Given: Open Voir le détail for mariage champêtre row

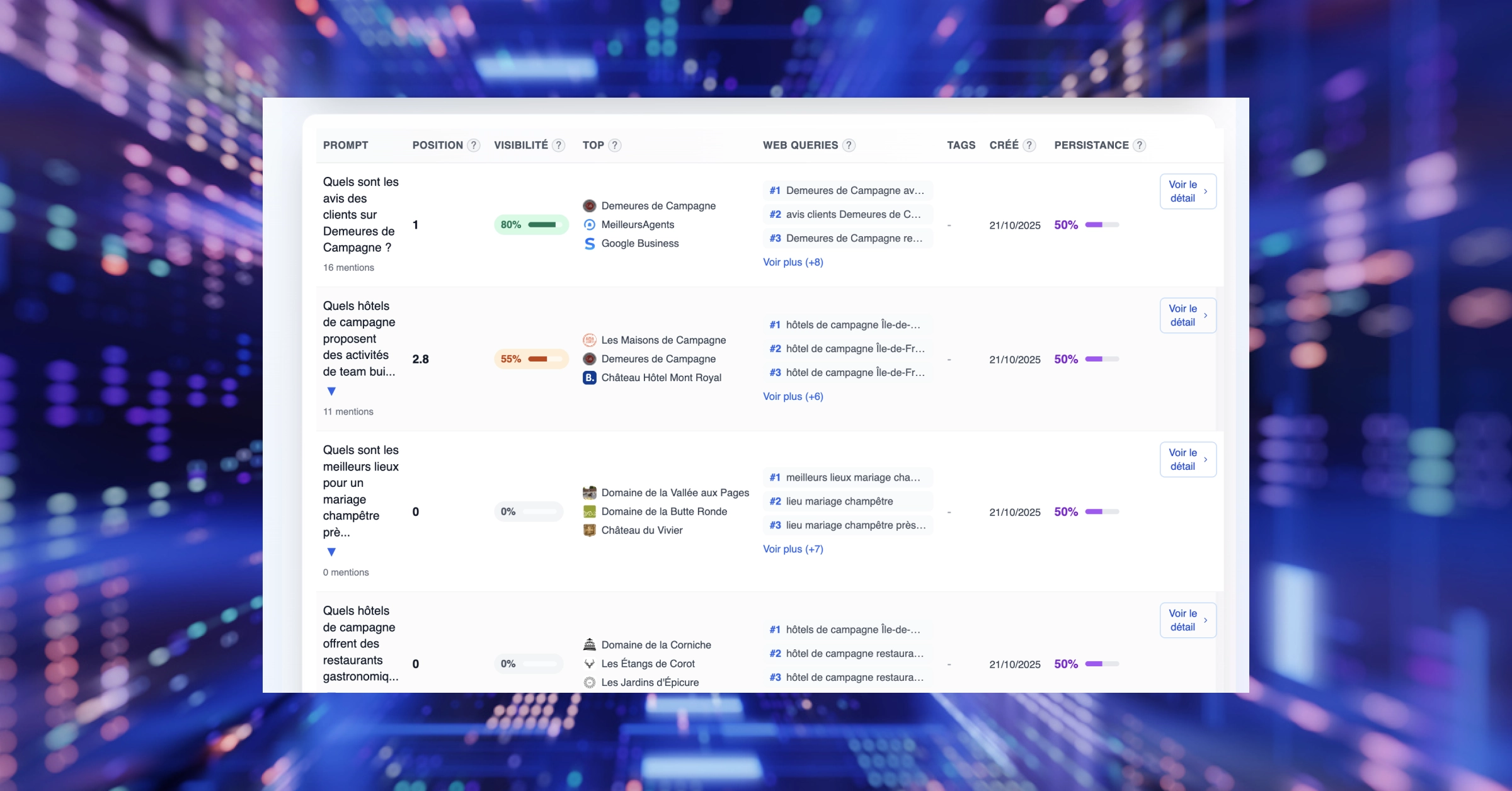Looking at the screenshot, I should point(1188,460).
